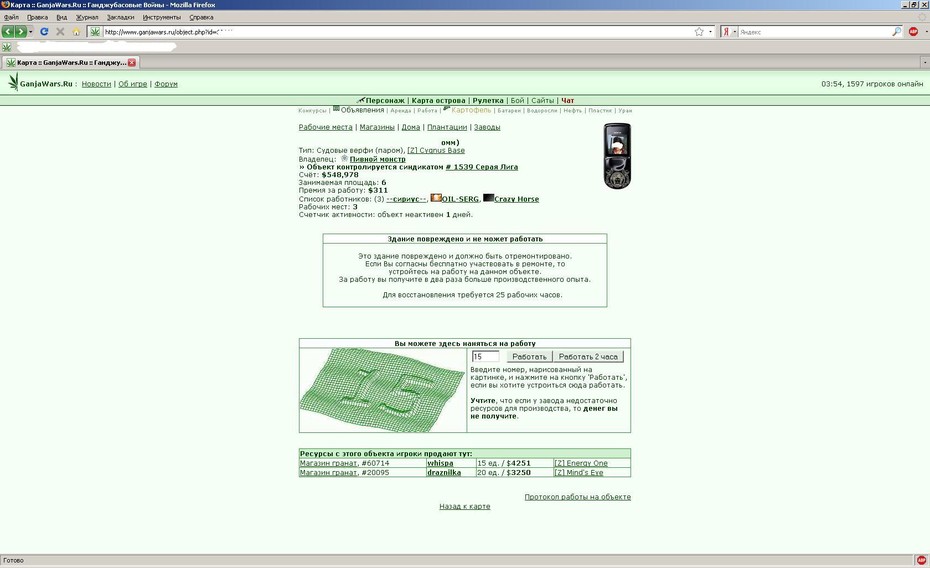Open the Правка menu
Screen dimensions: 930x568
(37, 17)
